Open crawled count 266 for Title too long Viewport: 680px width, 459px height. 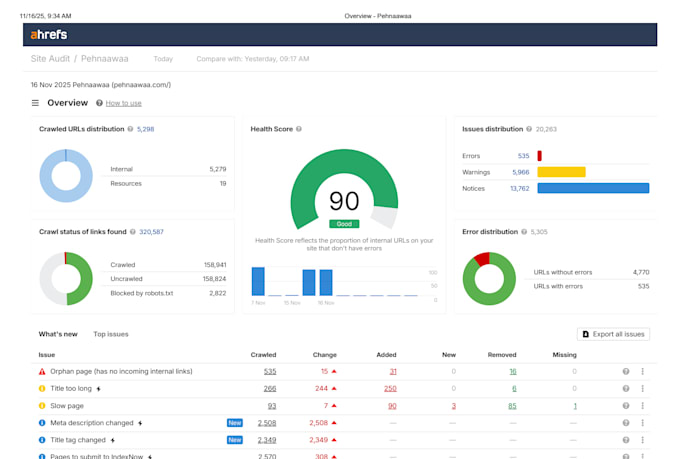coord(270,388)
